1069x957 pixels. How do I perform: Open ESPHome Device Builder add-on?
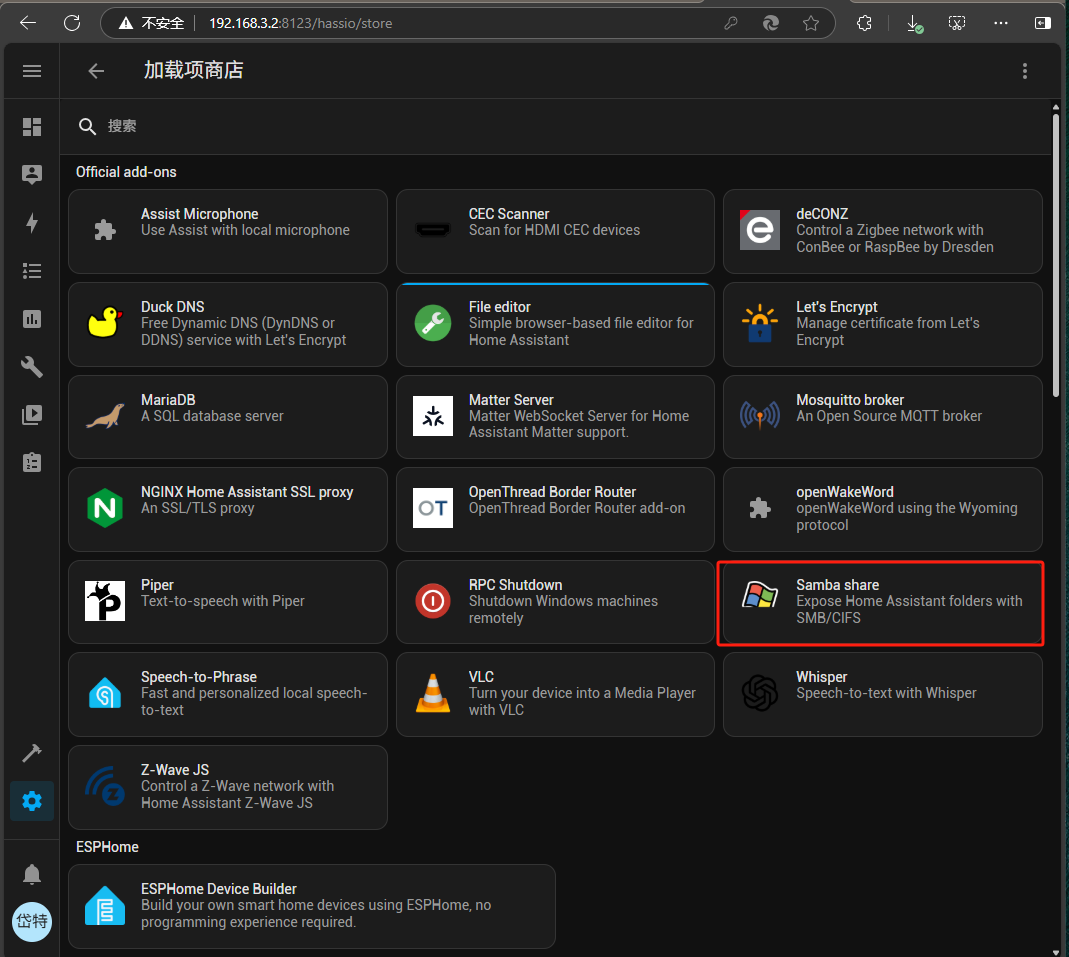[x=311, y=906]
